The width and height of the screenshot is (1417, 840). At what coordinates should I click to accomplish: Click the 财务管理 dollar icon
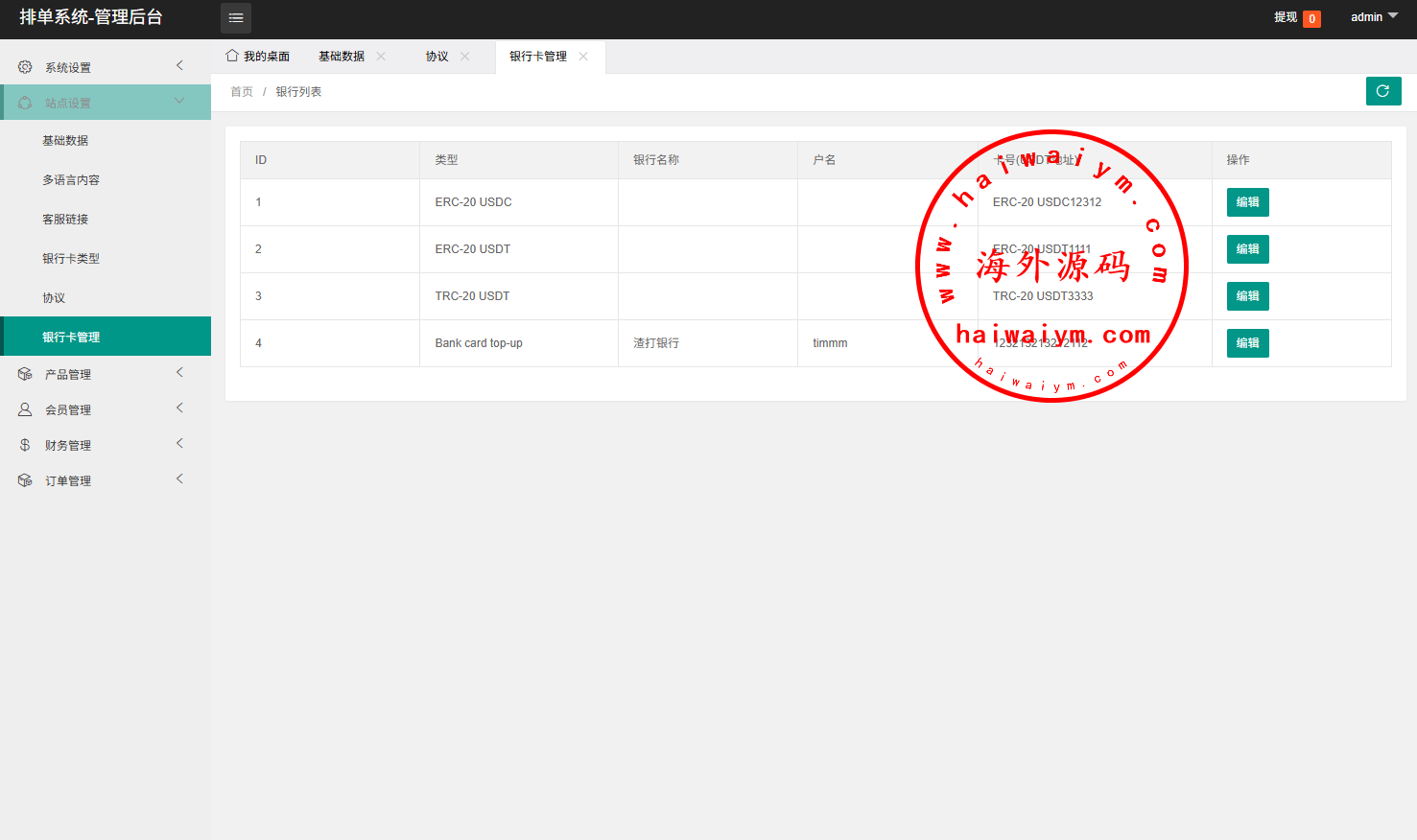pyautogui.click(x=25, y=445)
